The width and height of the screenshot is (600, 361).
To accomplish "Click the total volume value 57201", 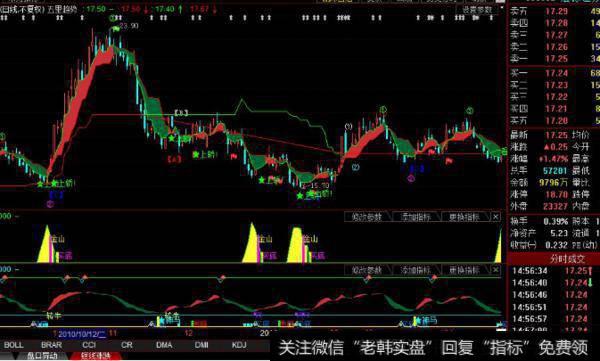I will (555, 170).
